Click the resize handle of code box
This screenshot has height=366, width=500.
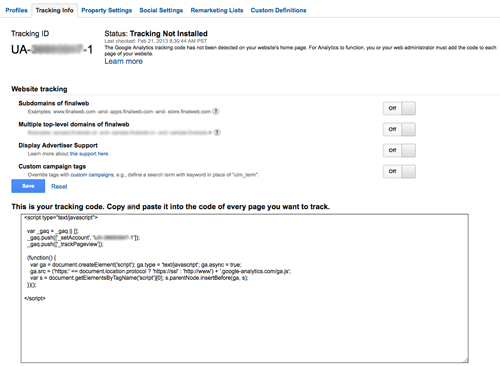pyautogui.click(x=466, y=360)
